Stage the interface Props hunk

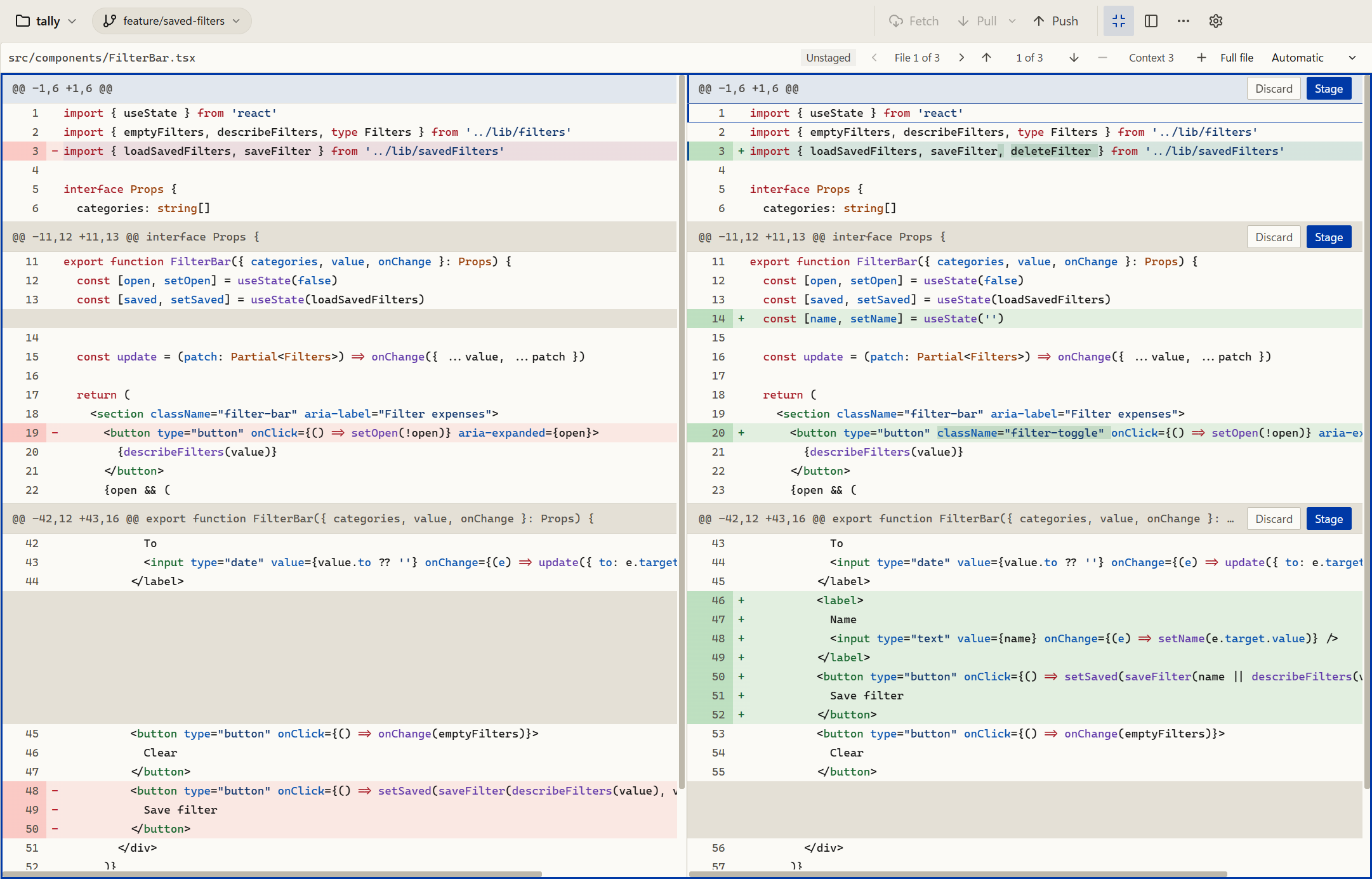click(x=1329, y=237)
